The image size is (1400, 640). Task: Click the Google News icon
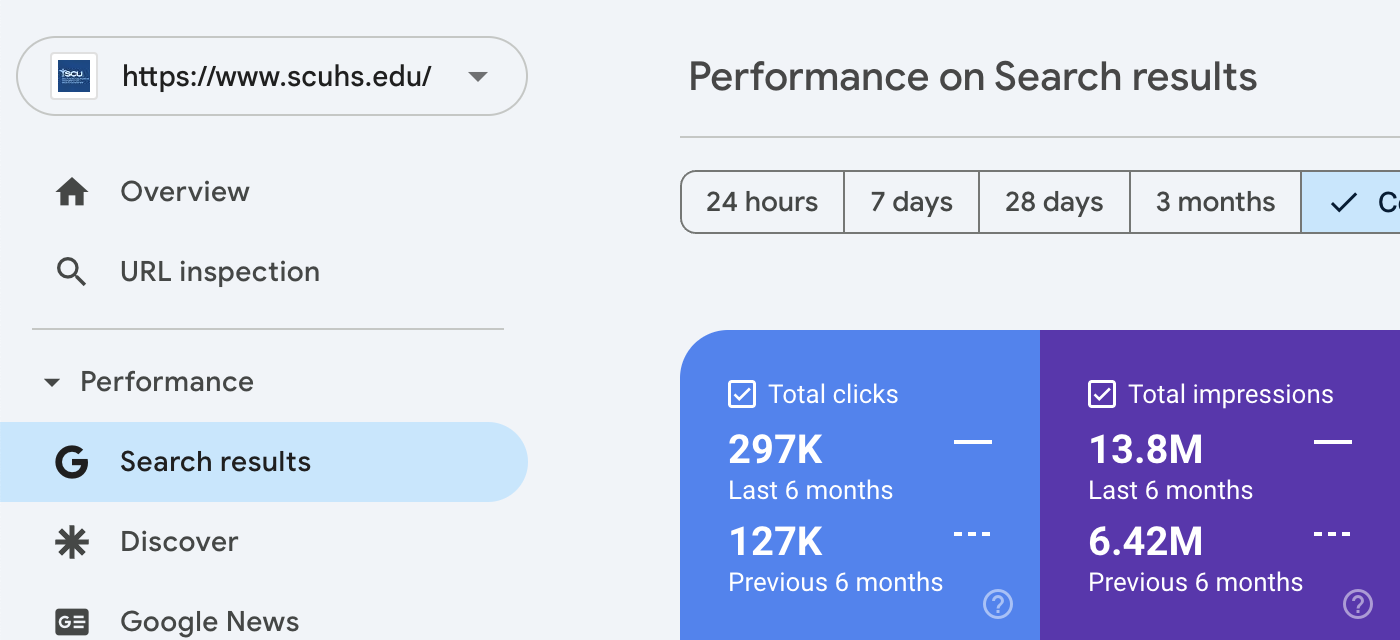point(72,622)
